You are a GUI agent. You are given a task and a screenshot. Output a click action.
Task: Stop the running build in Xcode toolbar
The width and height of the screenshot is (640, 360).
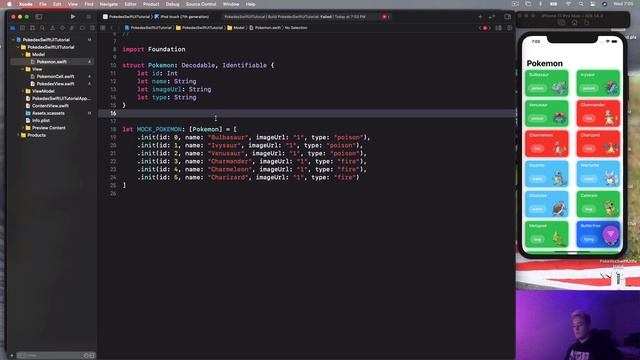click(x=89, y=17)
